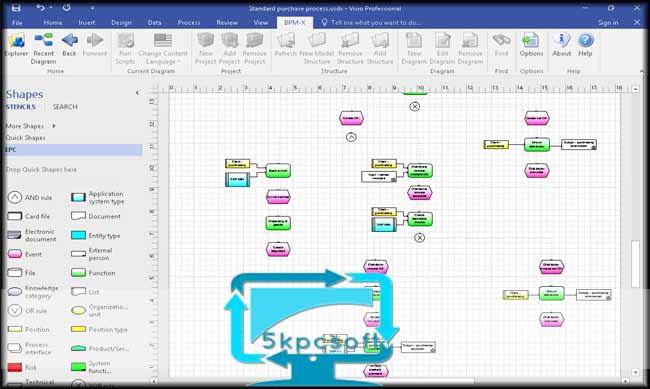The width and height of the screenshot is (650, 389).
Task: Select the AND rule shape
Action: point(30,197)
